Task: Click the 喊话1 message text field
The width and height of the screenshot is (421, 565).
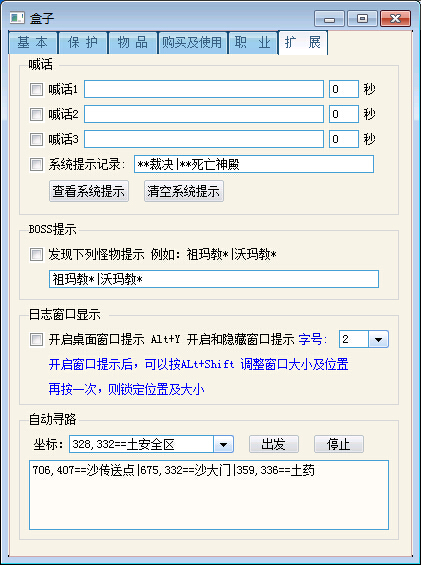Action: [x=204, y=89]
